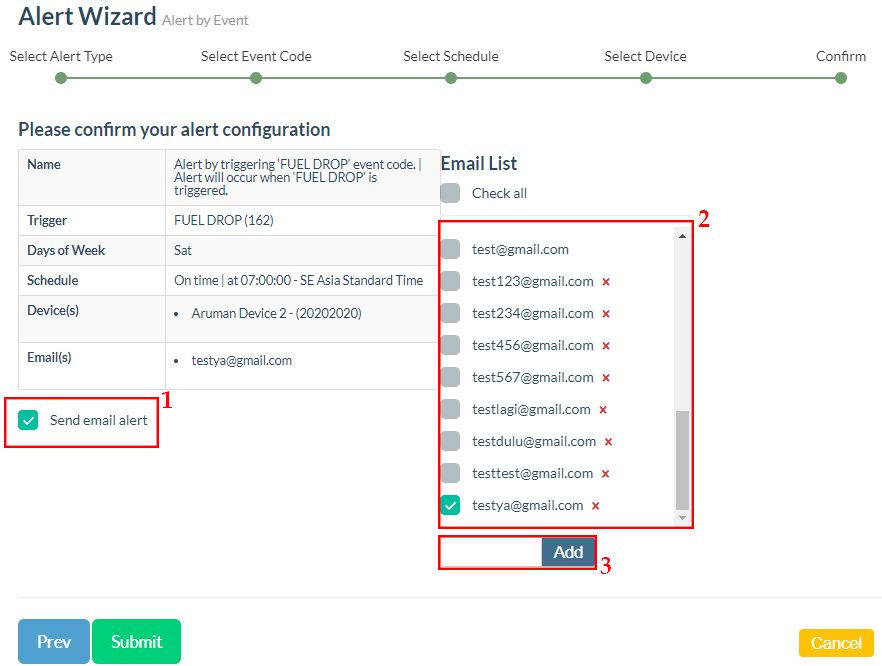
Task: Enable the Check all checkbox
Action: click(x=451, y=193)
